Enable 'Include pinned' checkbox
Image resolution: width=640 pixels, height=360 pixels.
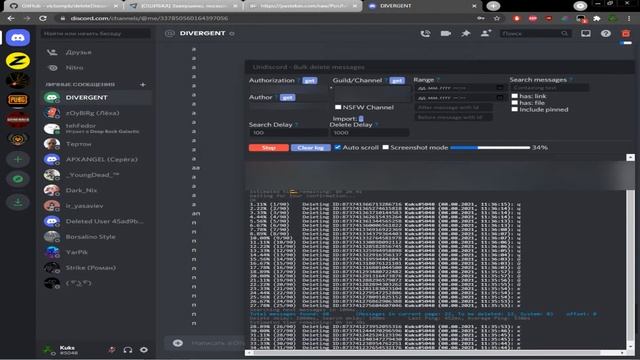515,109
